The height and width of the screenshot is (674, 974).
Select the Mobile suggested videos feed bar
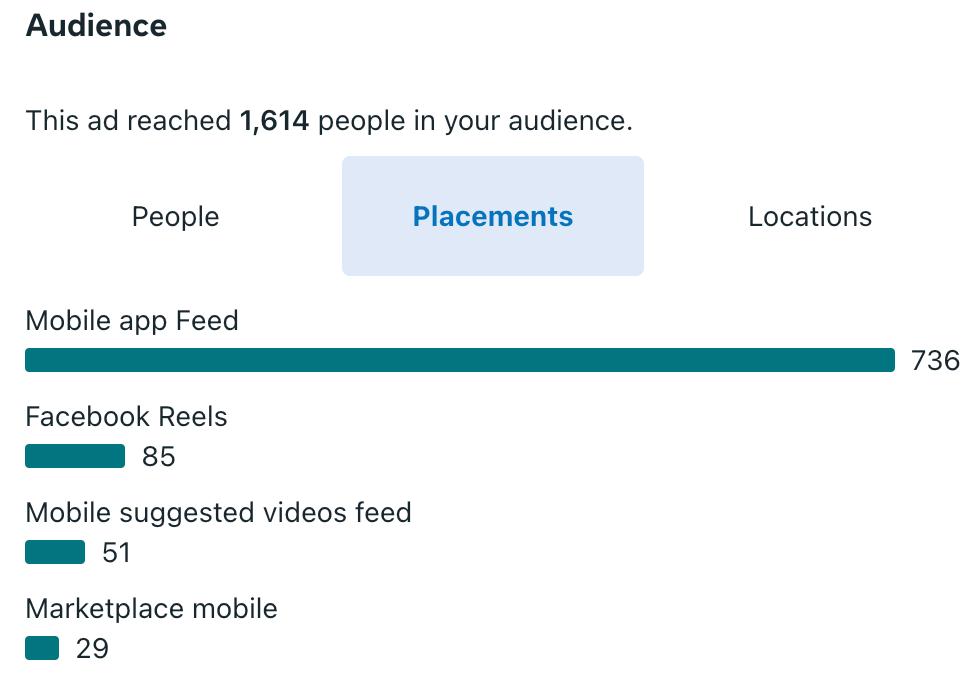(55, 552)
